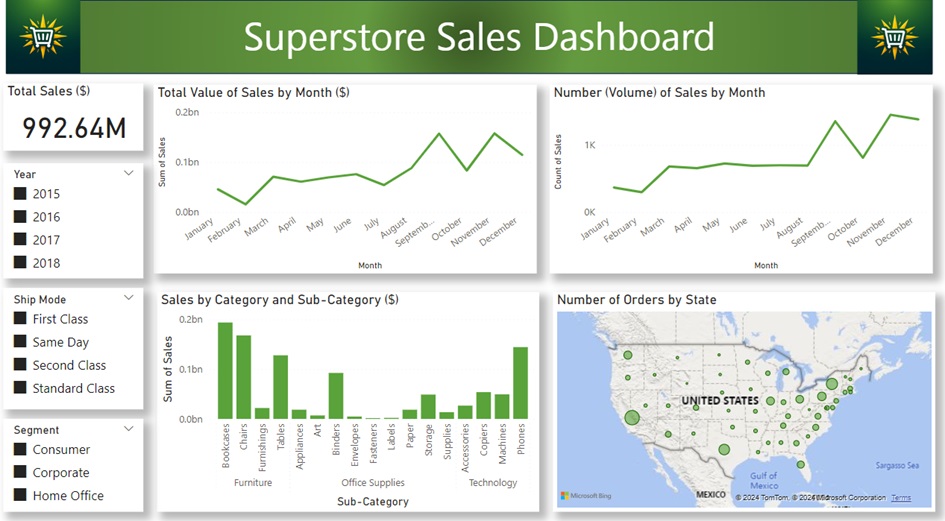
Task: Click the Copiers bar in chart
Action: (x=483, y=406)
